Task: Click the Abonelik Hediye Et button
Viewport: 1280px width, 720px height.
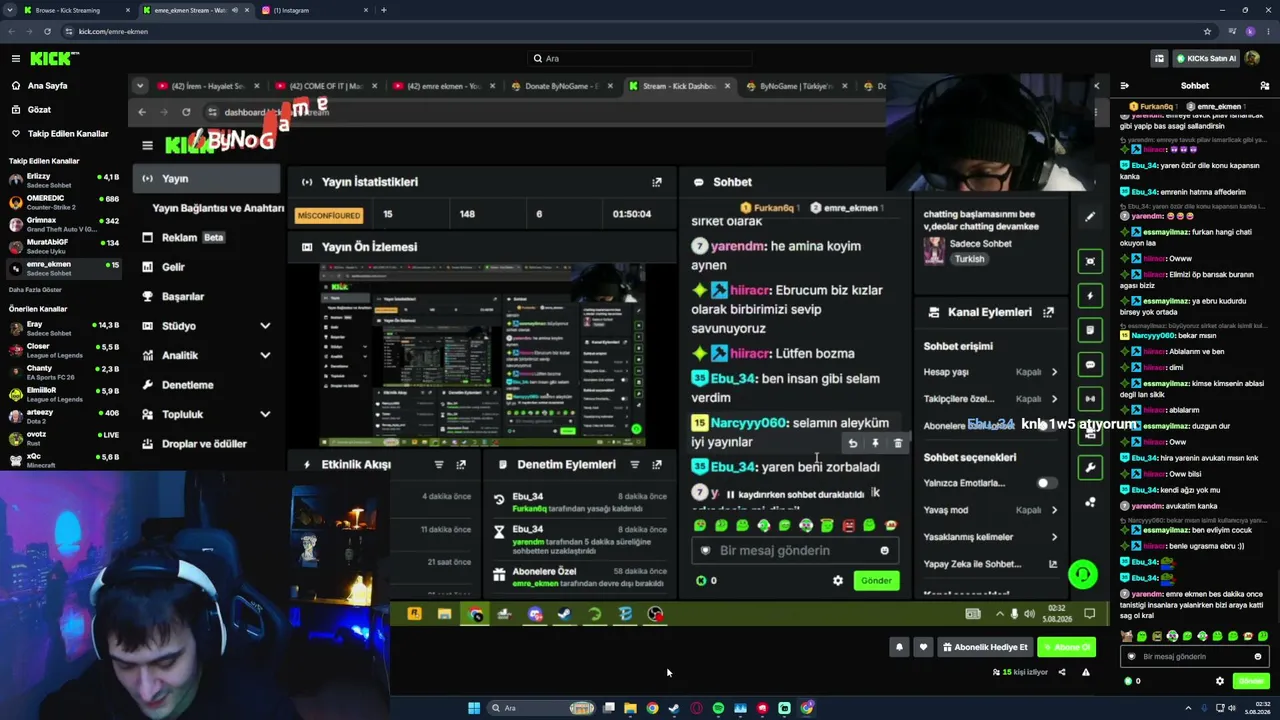Action: coord(985,647)
